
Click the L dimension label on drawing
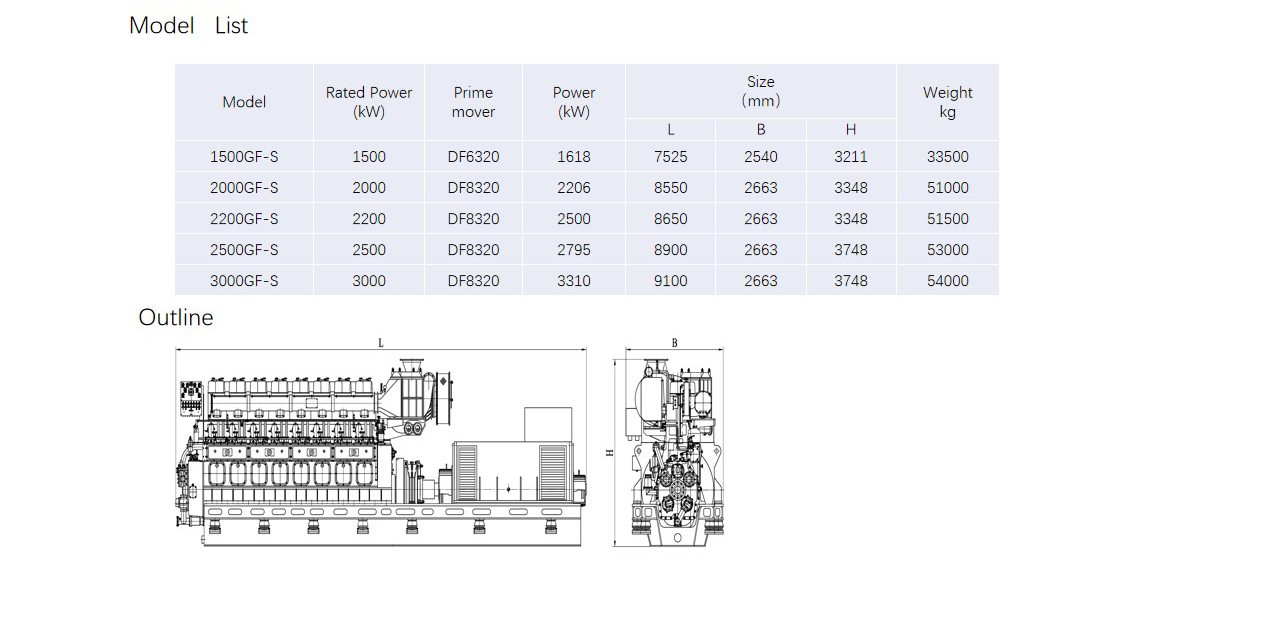coord(380,343)
